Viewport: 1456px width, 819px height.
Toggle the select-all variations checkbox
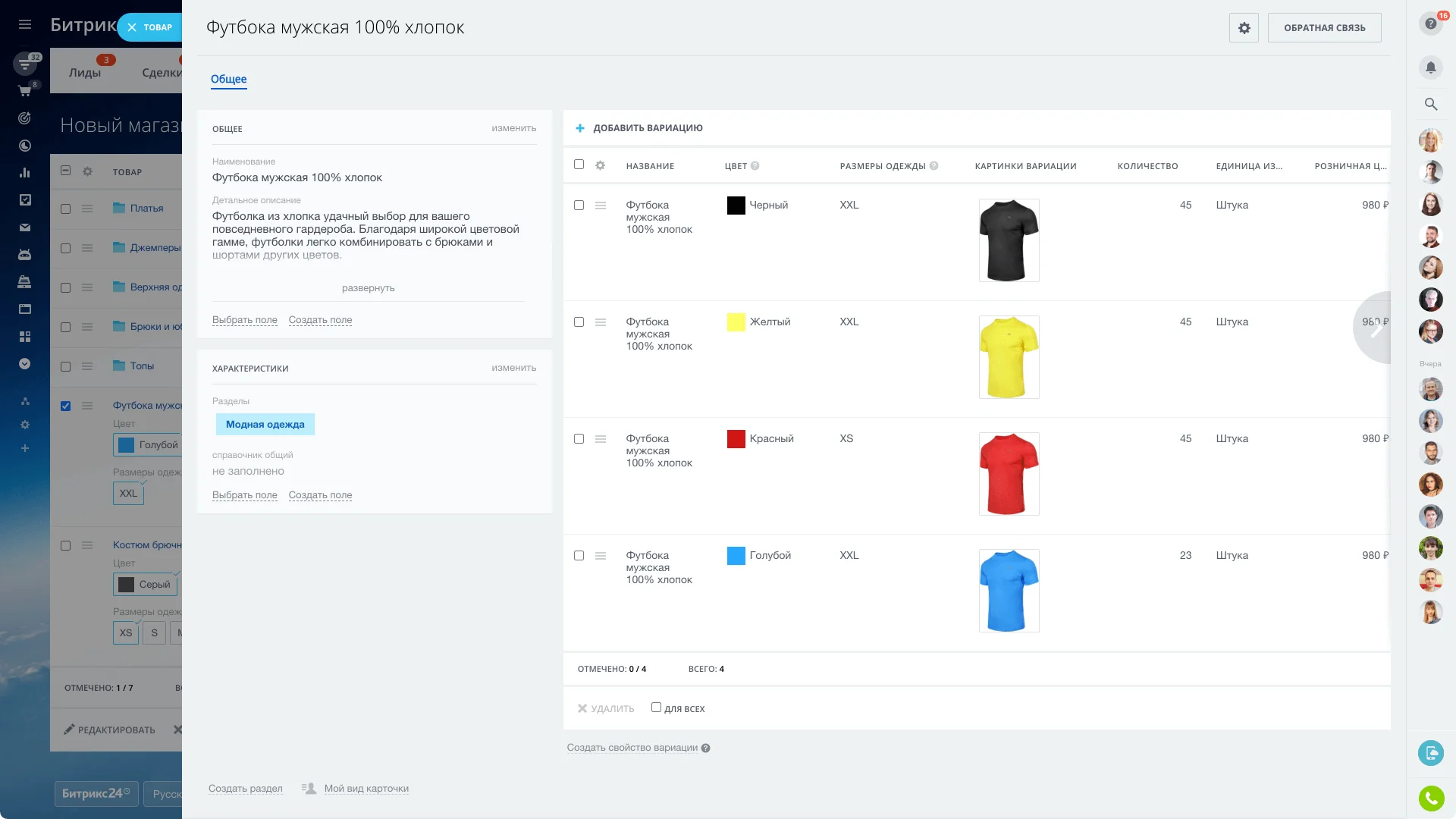pyautogui.click(x=579, y=165)
